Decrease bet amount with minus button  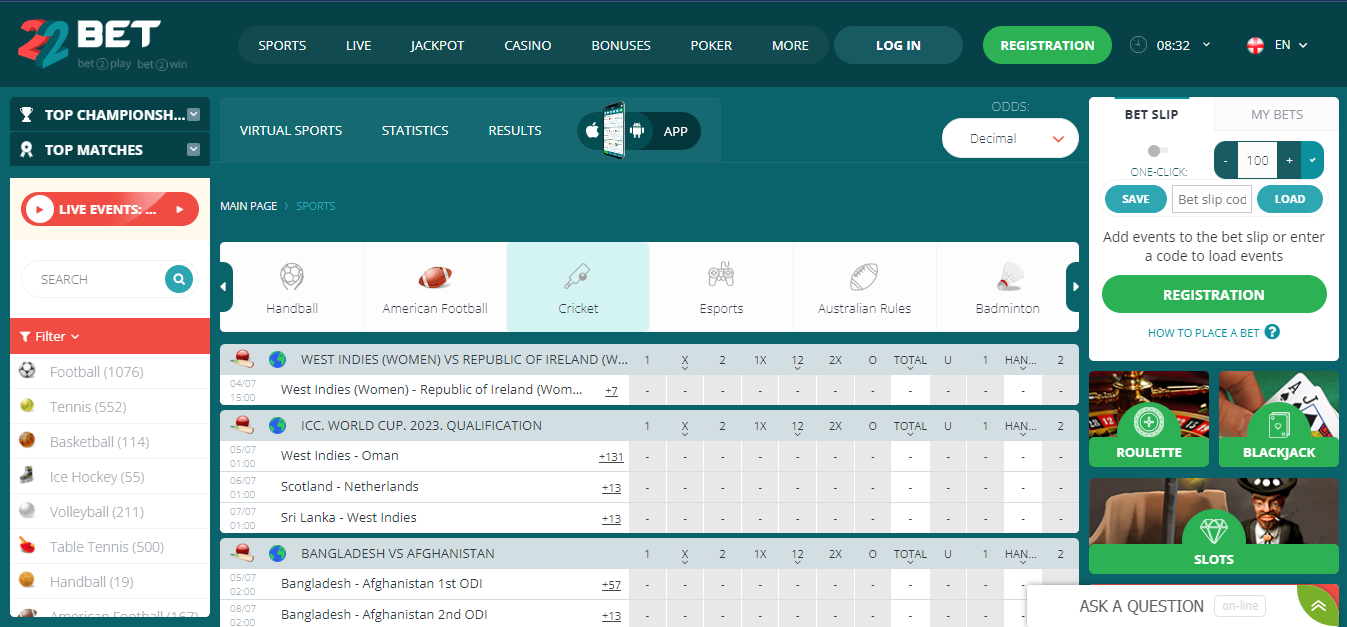point(1226,160)
